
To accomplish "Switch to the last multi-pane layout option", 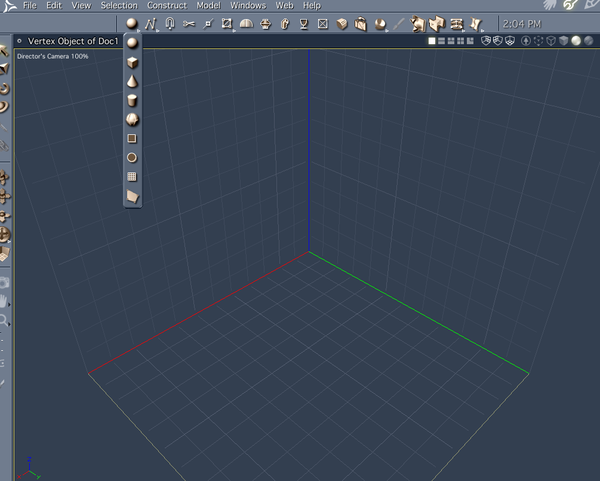I will click(x=470, y=41).
